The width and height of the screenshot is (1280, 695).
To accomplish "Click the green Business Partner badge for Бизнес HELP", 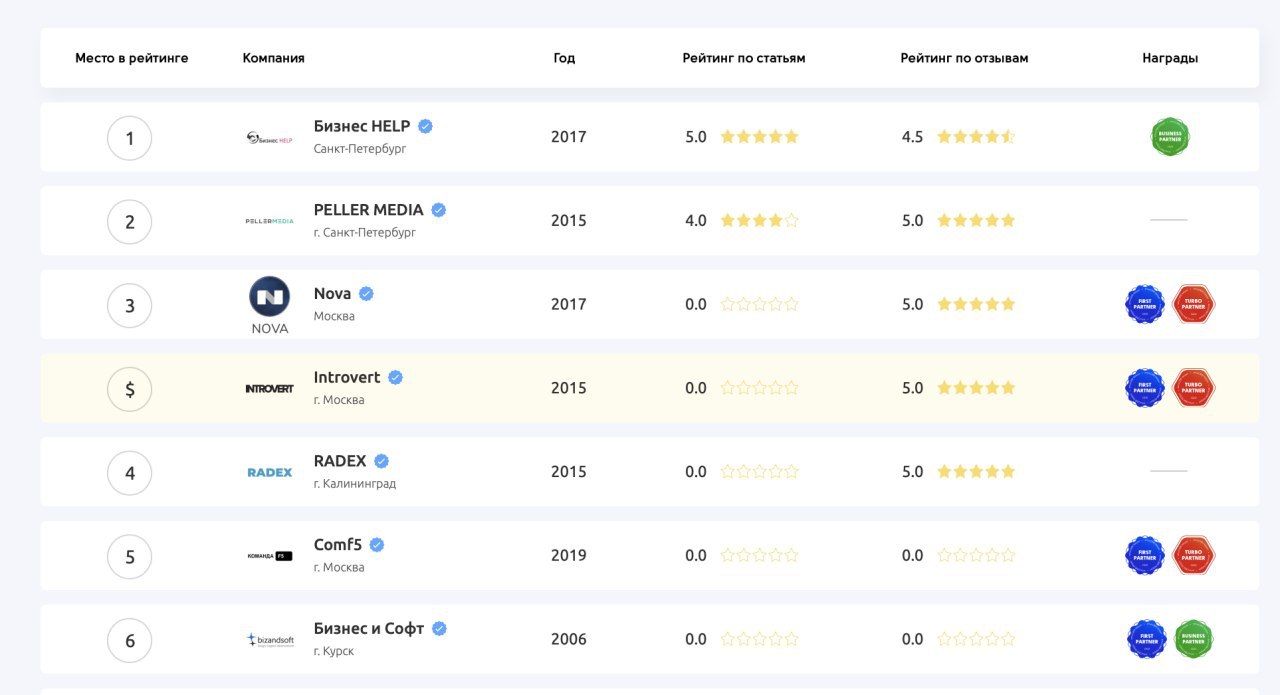I will [x=1170, y=137].
